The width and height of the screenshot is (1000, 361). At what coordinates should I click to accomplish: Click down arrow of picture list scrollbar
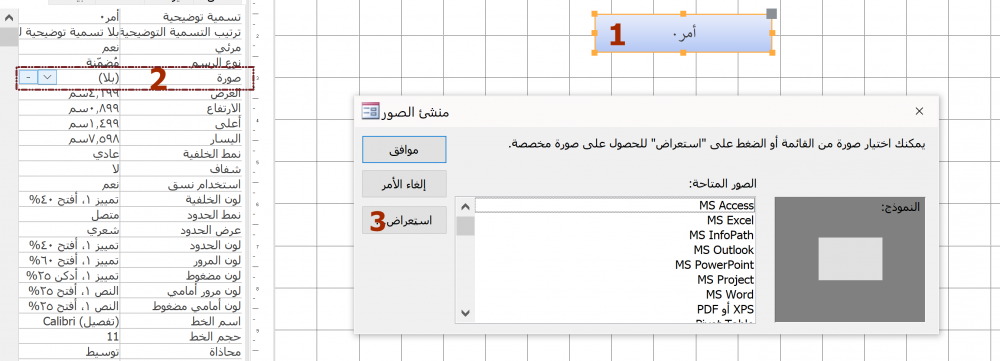tap(465, 313)
